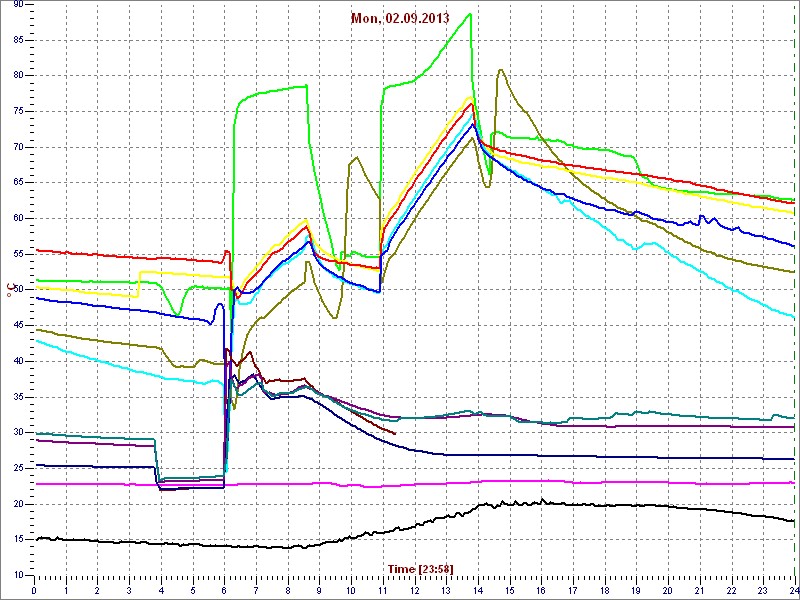Click hour 3 on the time axis
800x600 pixels.
pos(130,590)
